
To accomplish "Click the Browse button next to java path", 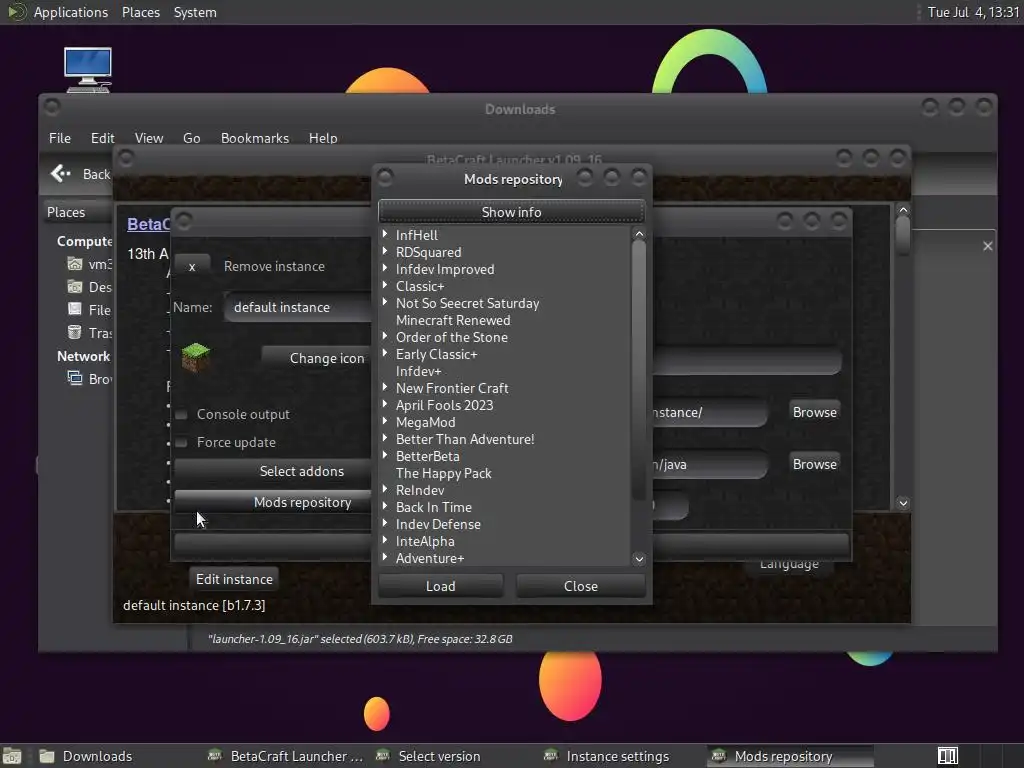I will tap(814, 464).
